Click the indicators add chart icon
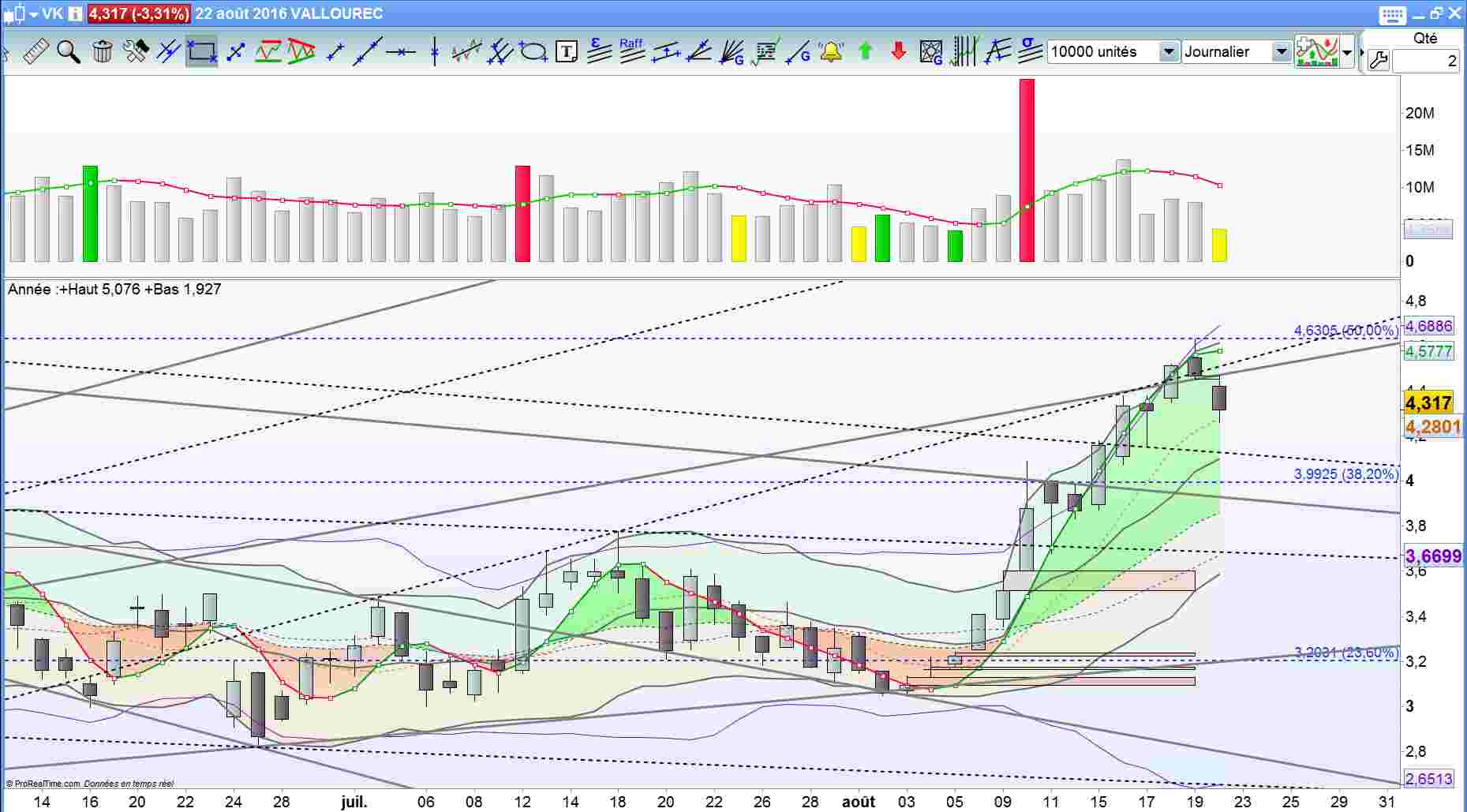The height and width of the screenshot is (812, 1467). coord(1316,52)
